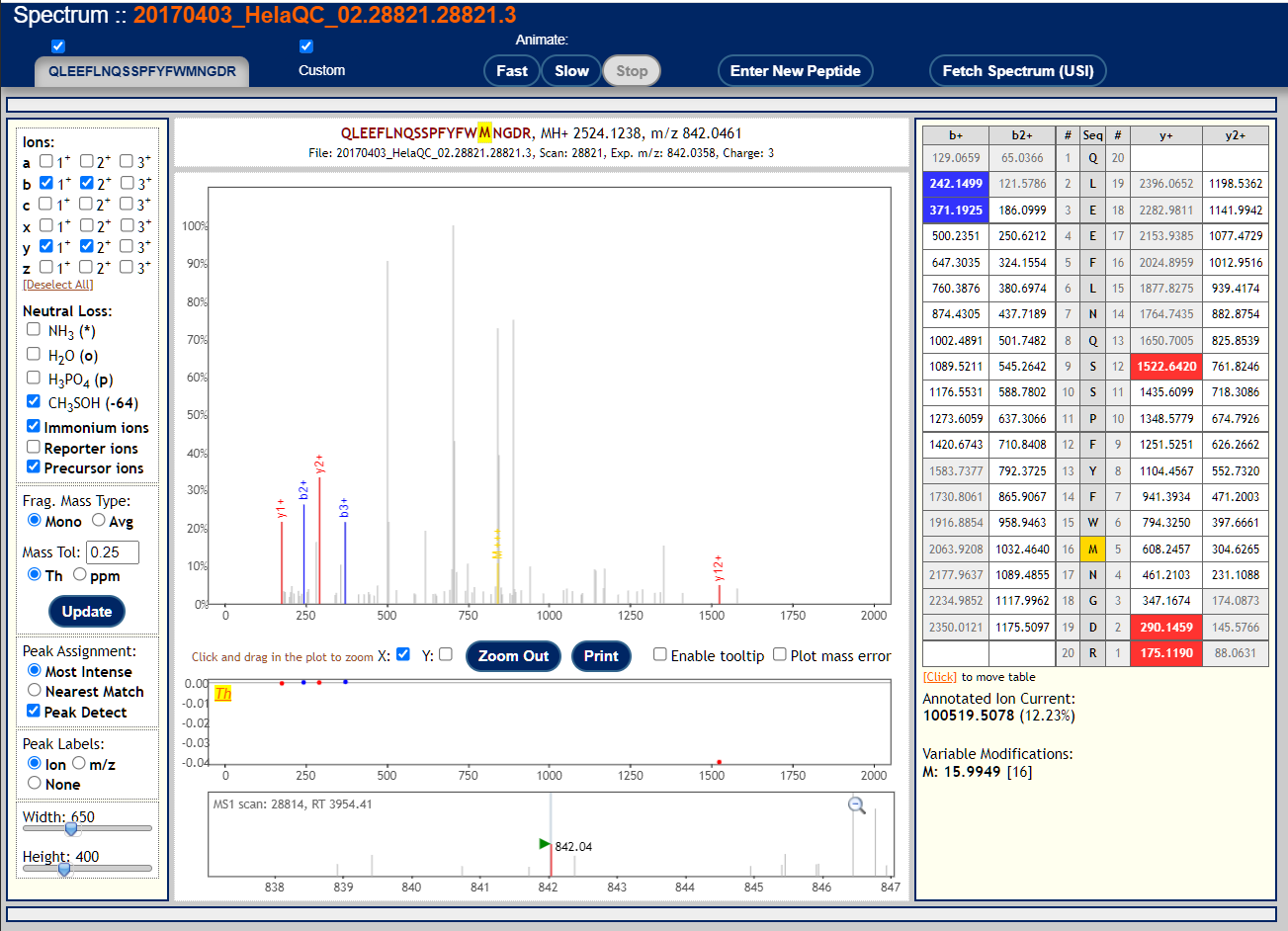Enable b ion 3+ checkbox
The height and width of the screenshot is (931, 1288).
point(127,183)
